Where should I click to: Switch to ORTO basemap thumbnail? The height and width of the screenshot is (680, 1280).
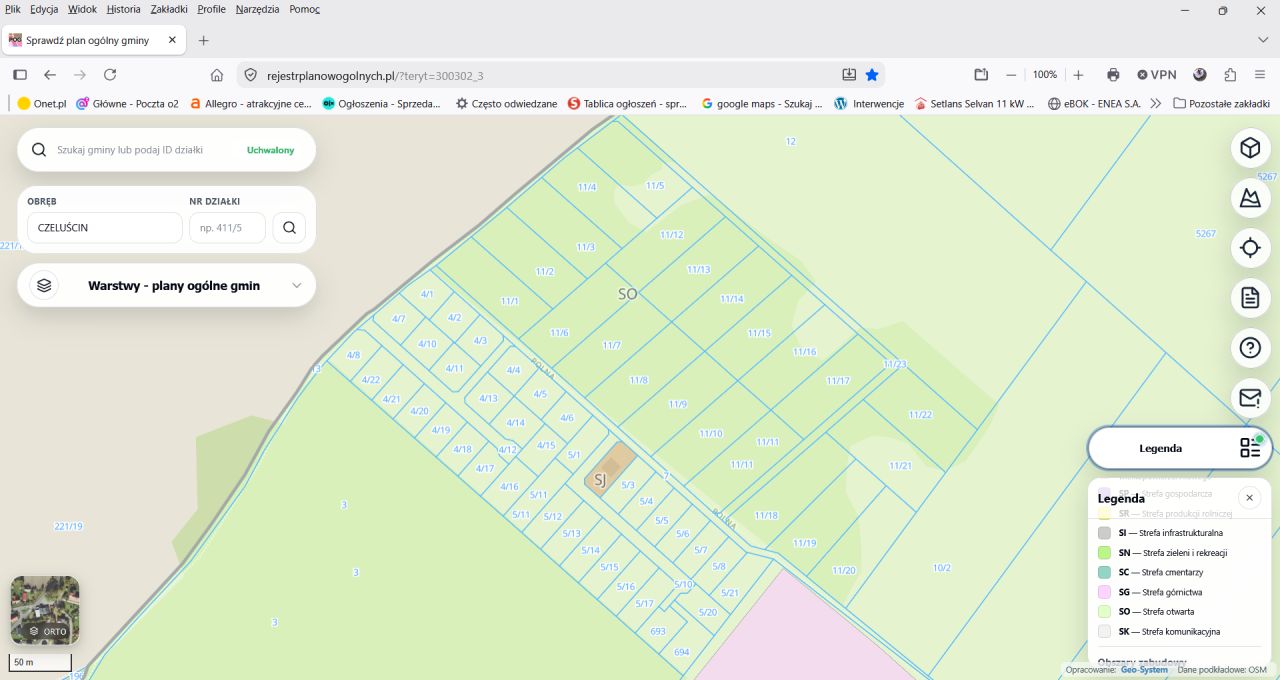click(45, 610)
